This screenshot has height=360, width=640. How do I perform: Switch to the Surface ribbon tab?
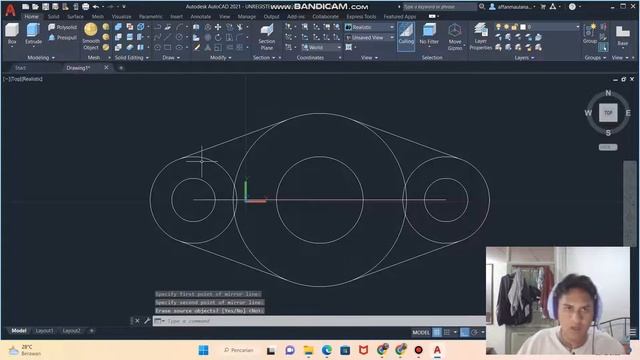click(x=75, y=17)
